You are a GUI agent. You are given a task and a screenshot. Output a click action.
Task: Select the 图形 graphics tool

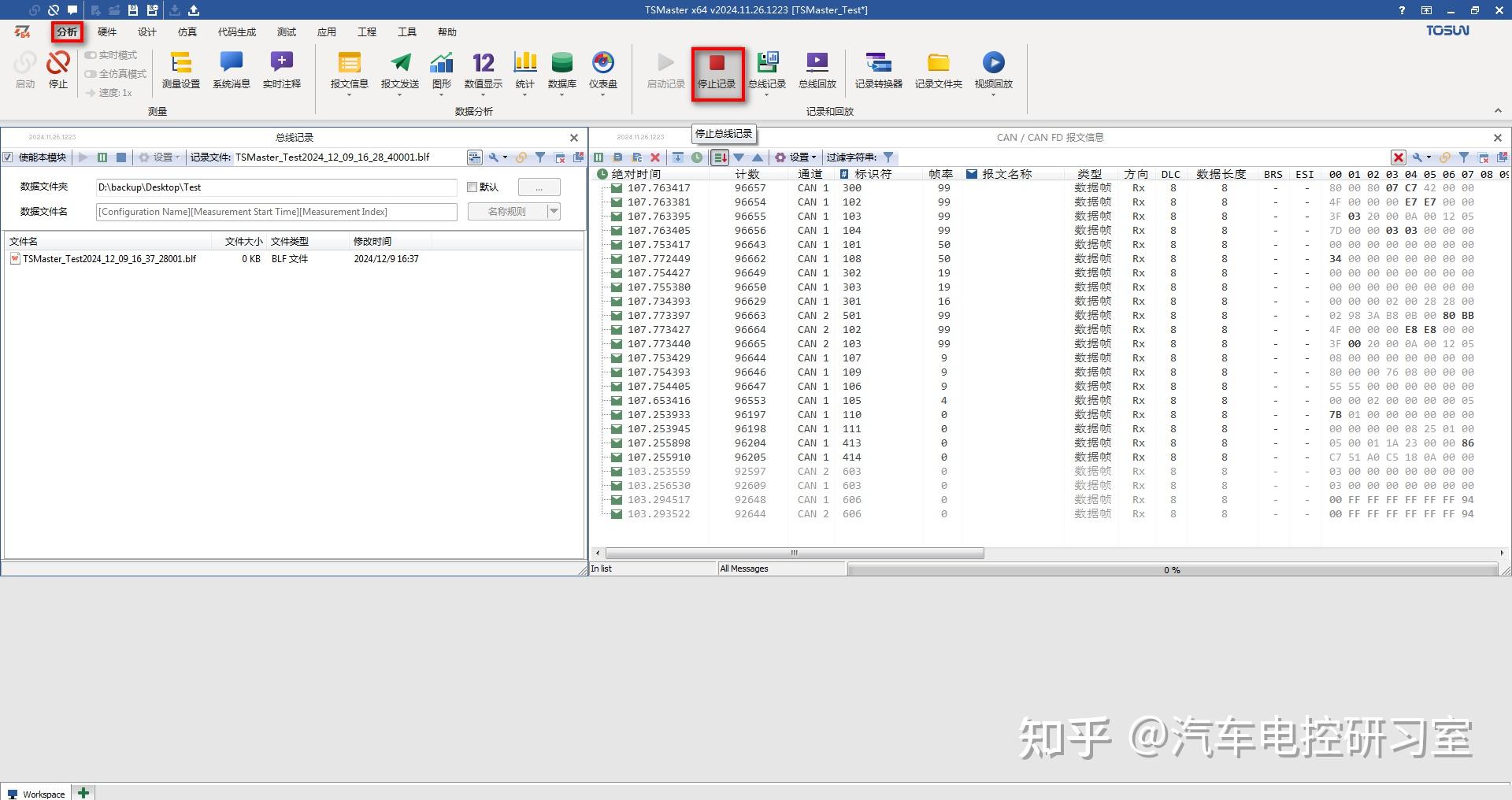point(441,71)
